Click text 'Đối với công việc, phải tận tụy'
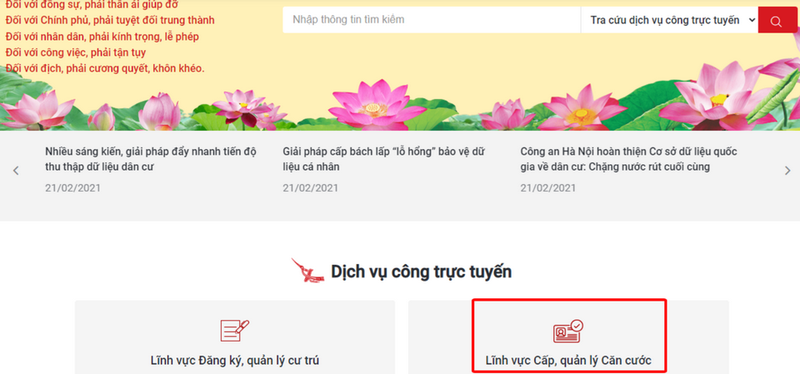 coord(76,53)
